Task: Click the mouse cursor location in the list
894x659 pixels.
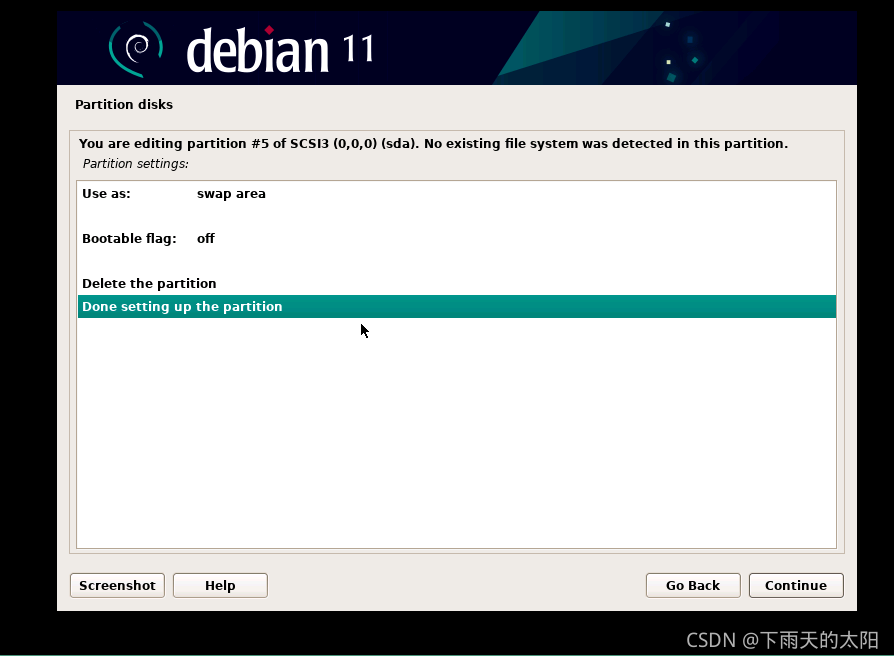Action: pyautogui.click(x=363, y=330)
